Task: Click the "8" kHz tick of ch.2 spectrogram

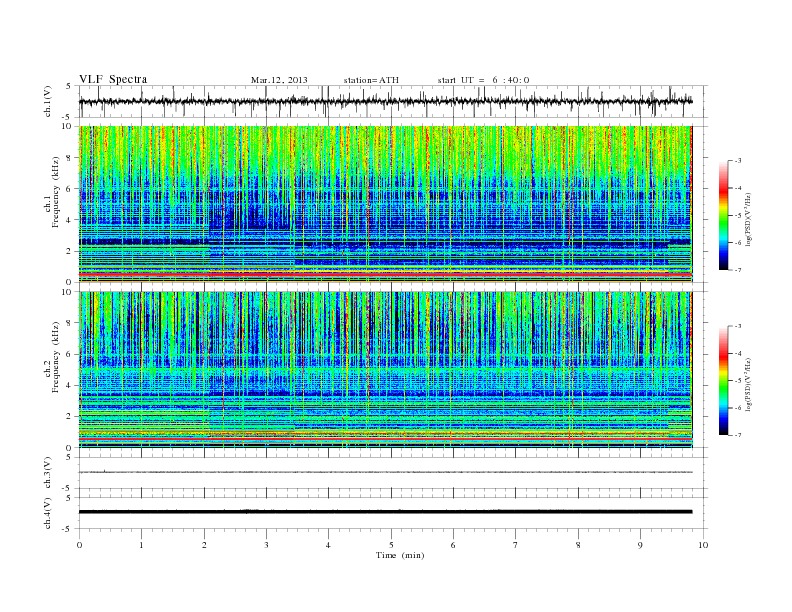Action: pyautogui.click(x=69, y=323)
